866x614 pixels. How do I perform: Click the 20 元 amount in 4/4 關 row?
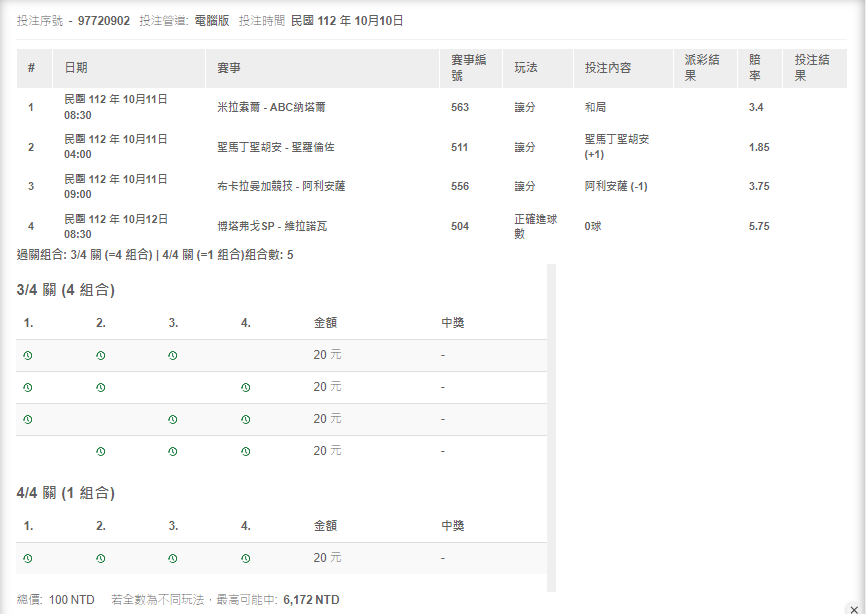327,558
